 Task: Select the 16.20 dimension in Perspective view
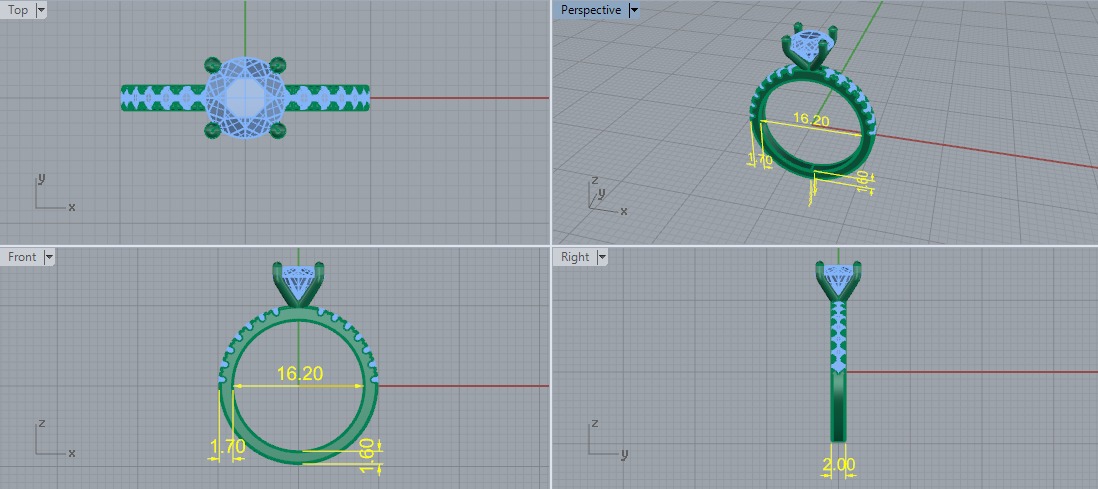pos(810,120)
